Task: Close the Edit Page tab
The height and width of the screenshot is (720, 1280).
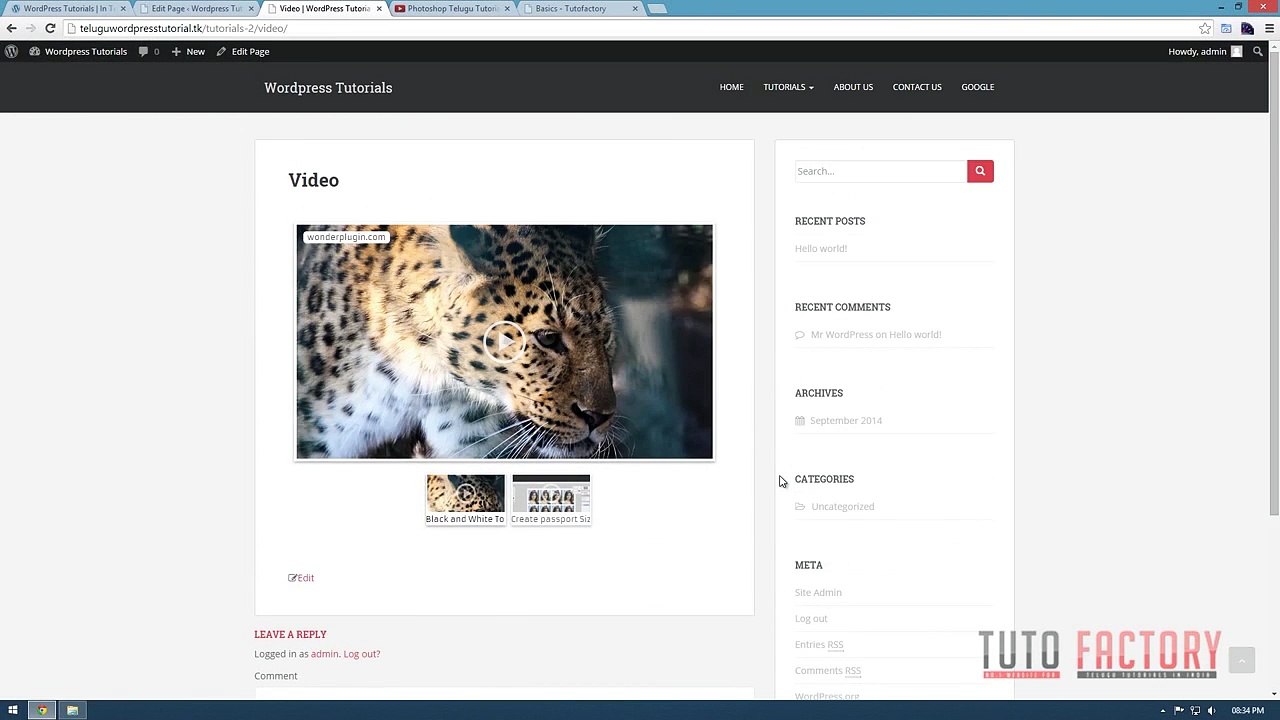Action: (x=251, y=9)
